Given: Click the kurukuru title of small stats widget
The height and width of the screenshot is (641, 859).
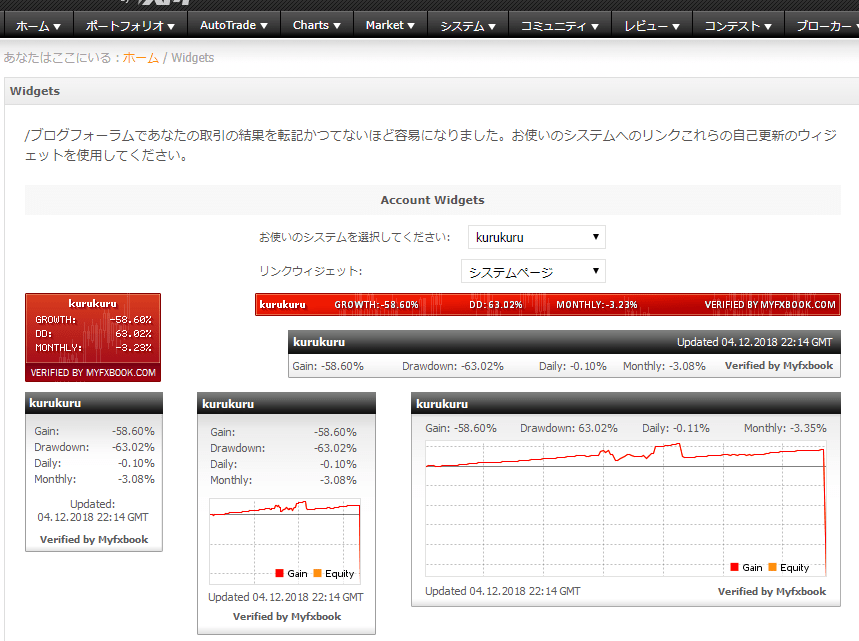Looking at the screenshot, I should (55, 403).
